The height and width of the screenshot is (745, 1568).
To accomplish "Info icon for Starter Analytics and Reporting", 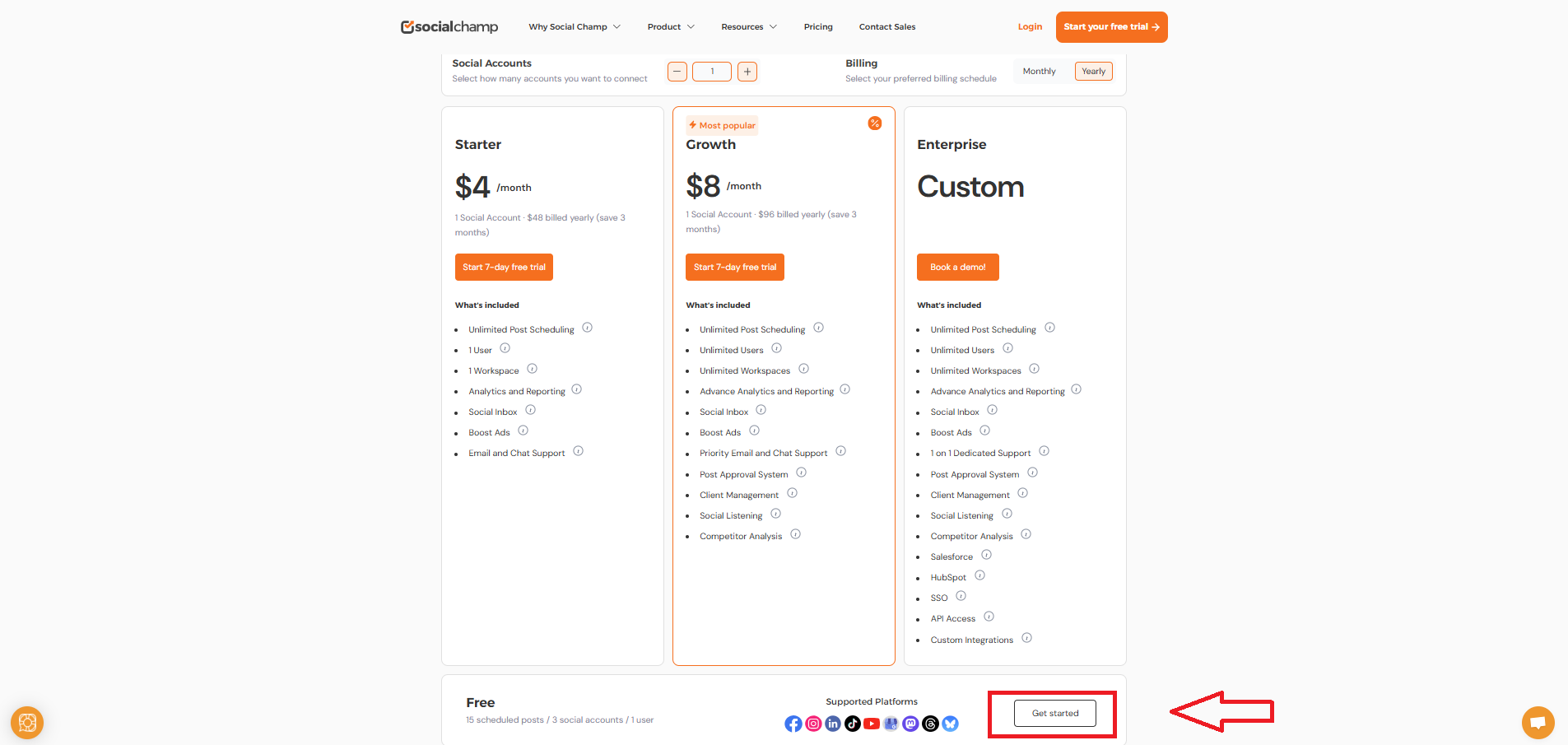I will pyautogui.click(x=577, y=389).
